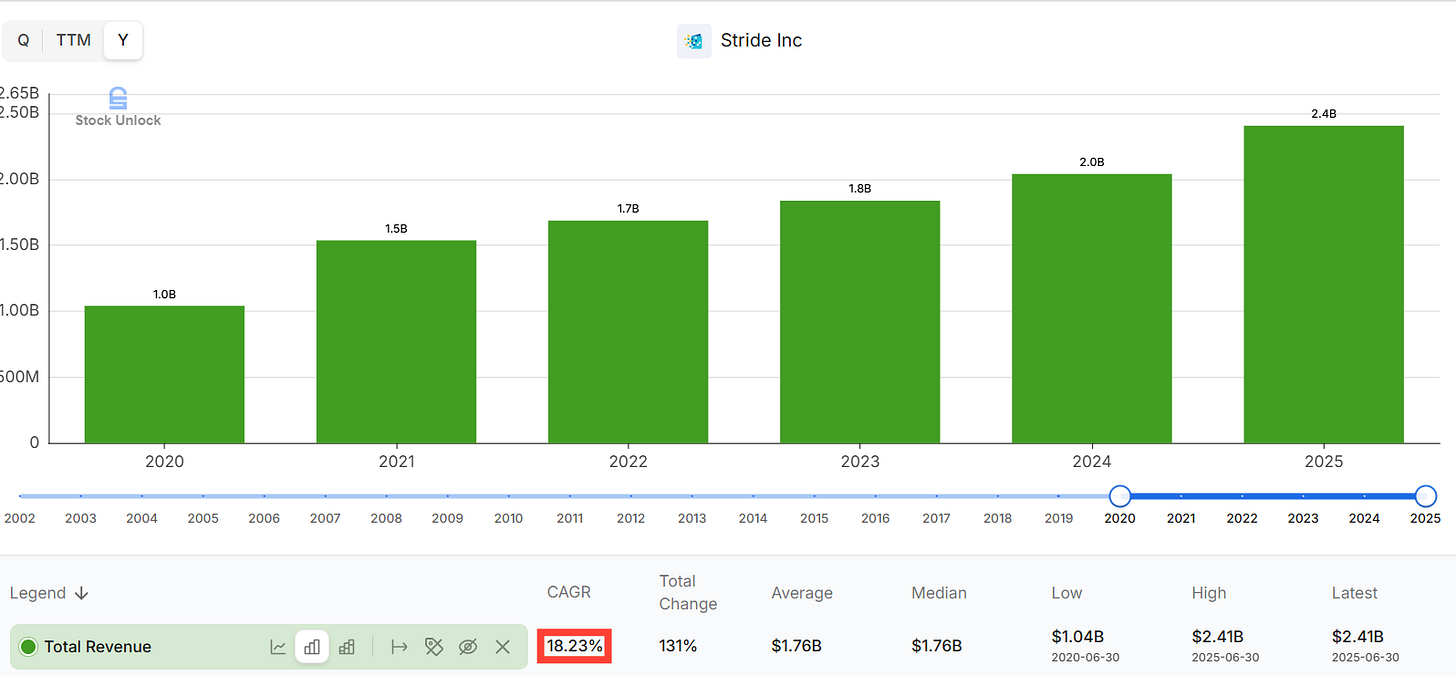
Task: Select the TTM period tab
Action: coord(73,40)
